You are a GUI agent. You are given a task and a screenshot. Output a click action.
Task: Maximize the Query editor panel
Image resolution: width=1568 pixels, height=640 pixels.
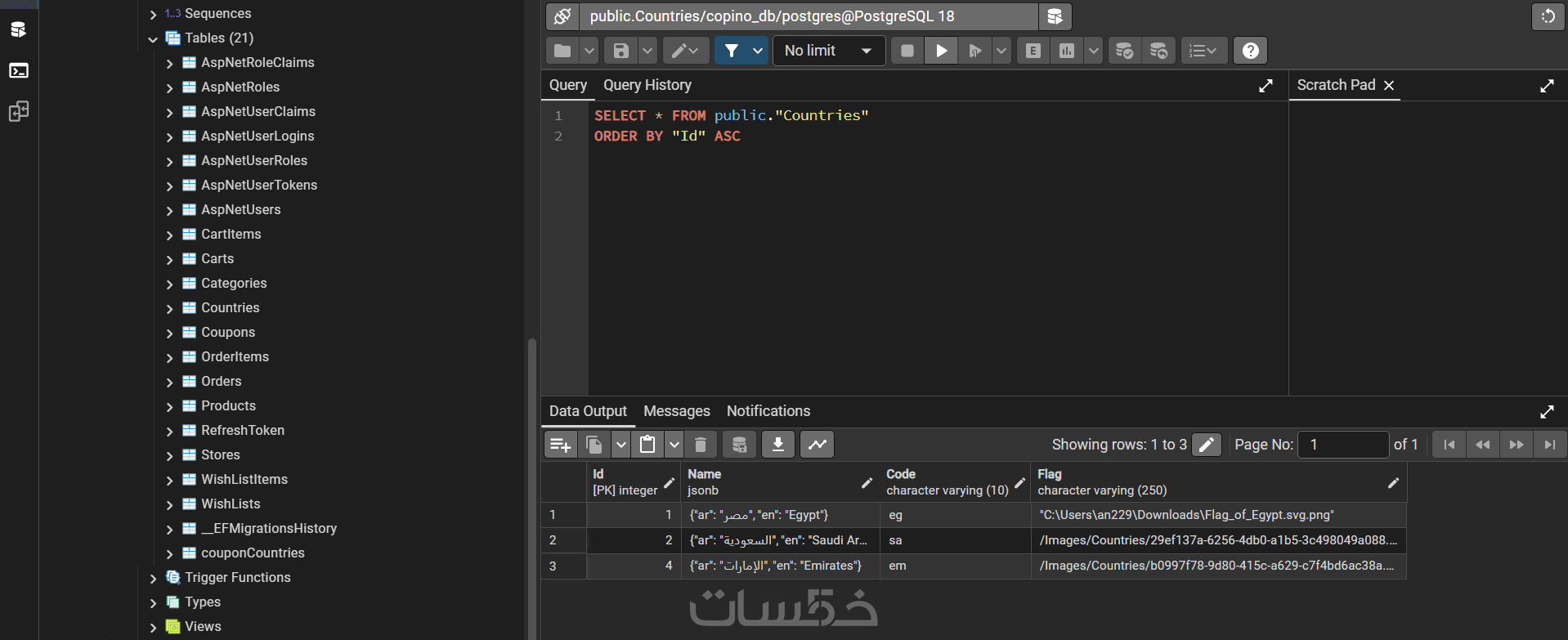pos(1266,86)
